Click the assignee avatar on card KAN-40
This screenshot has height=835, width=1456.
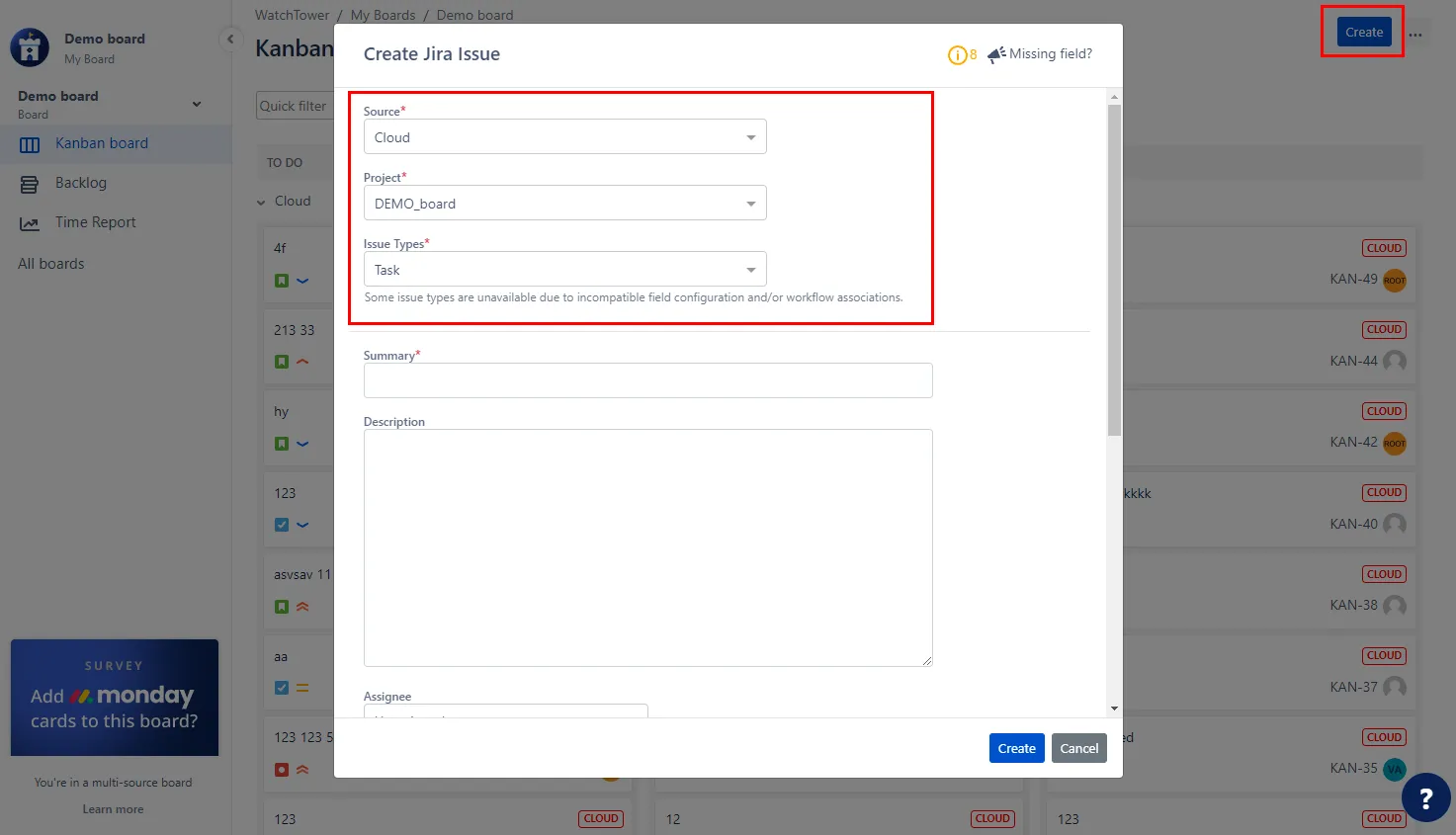(1394, 524)
